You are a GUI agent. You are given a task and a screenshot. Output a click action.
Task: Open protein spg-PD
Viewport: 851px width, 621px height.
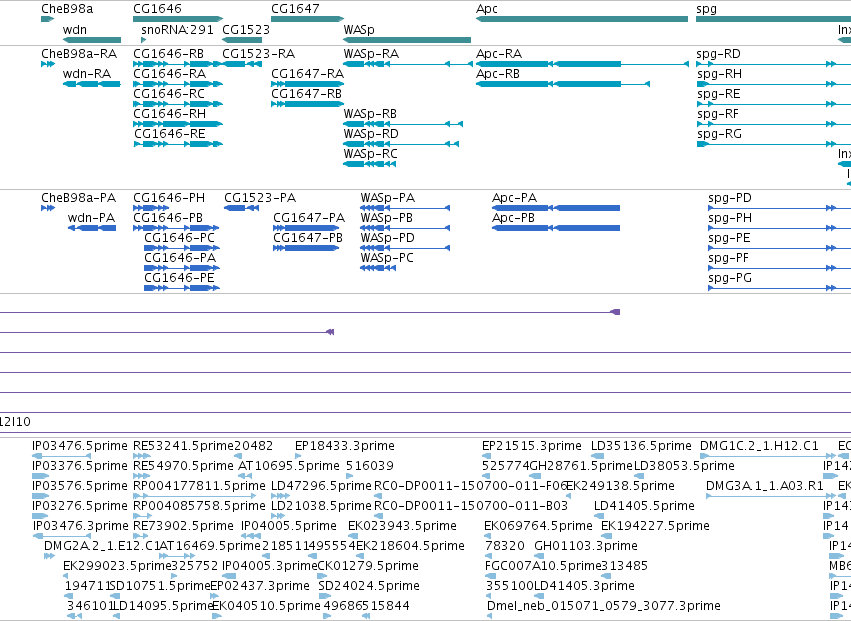click(730, 198)
